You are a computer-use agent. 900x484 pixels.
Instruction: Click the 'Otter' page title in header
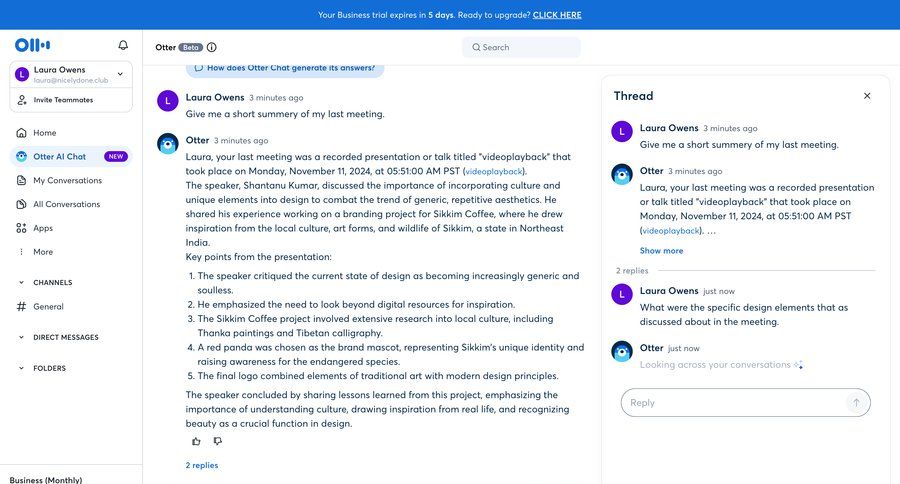pos(165,47)
